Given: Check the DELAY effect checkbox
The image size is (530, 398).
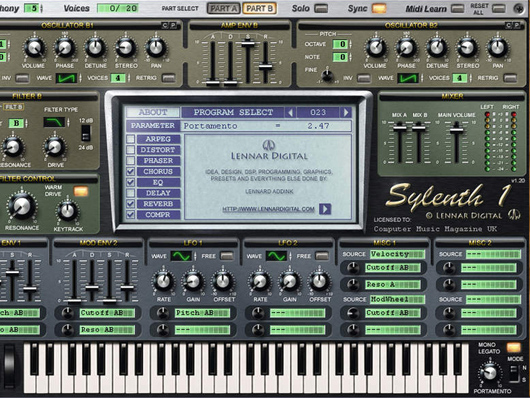Looking at the screenshot, I should [130, 193].
